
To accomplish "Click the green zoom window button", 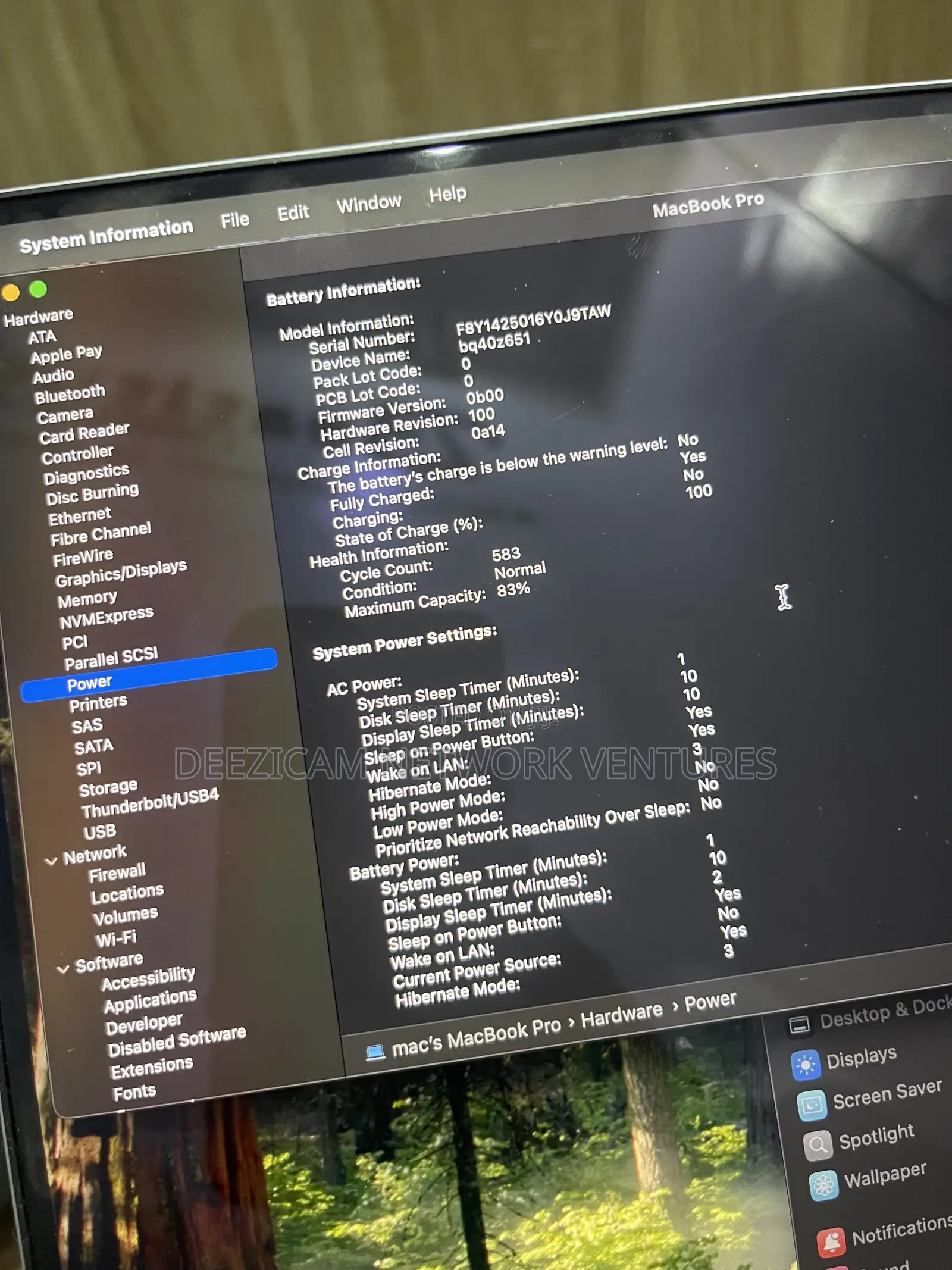I will click(x=38, y=289).
